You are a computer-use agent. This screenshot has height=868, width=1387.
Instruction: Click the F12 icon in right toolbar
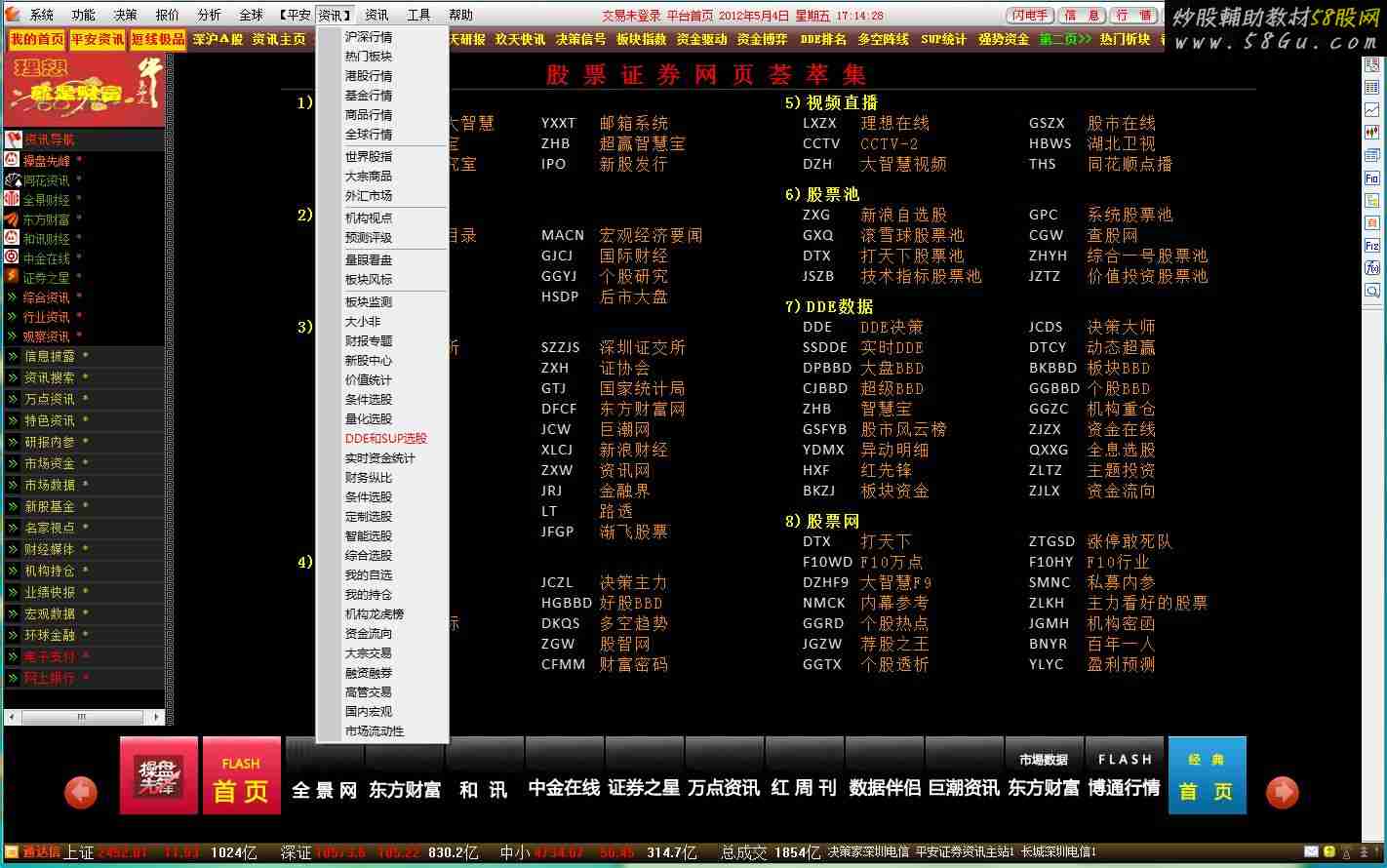(1372, 246)
